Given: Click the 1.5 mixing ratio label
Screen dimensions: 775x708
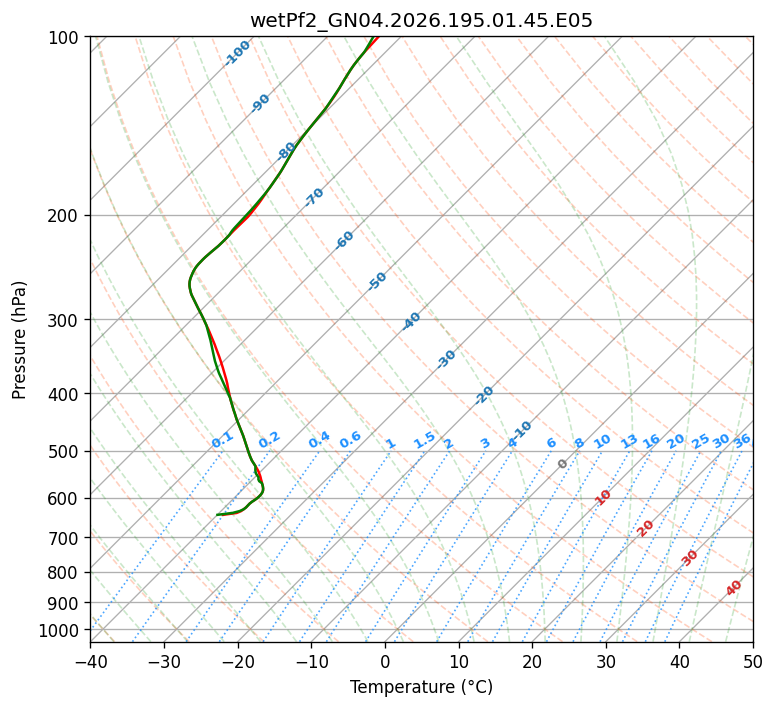Looking at the screenshot, I should pyautogui.click(x=425, y=440).
